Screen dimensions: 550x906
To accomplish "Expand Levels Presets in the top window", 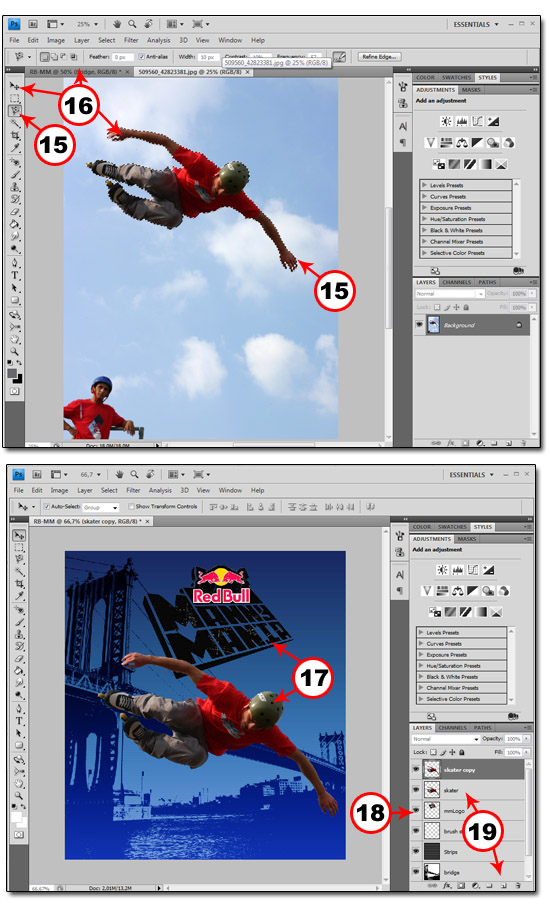I will pyautogui.click(x=425, y=185).
